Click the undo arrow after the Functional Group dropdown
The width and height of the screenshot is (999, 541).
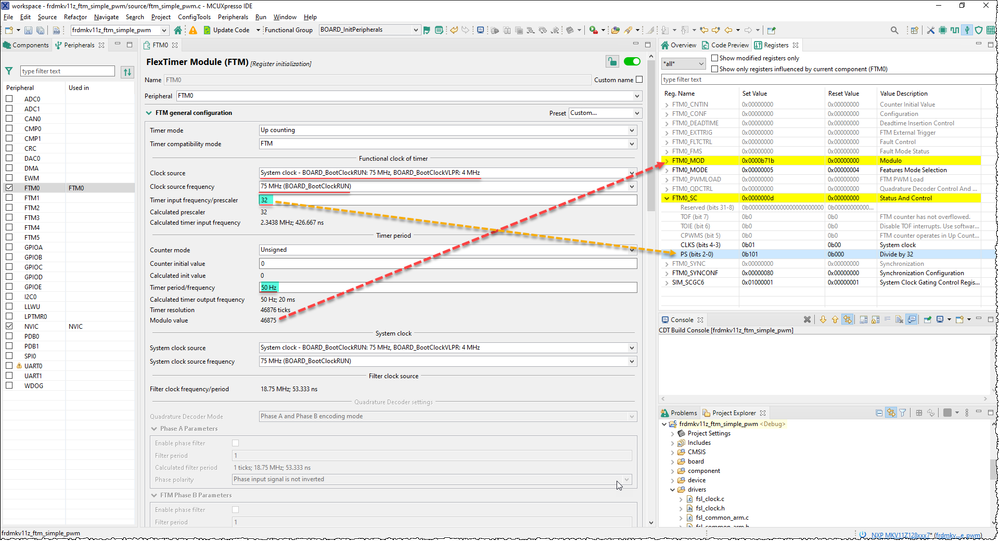click(454, 30)
